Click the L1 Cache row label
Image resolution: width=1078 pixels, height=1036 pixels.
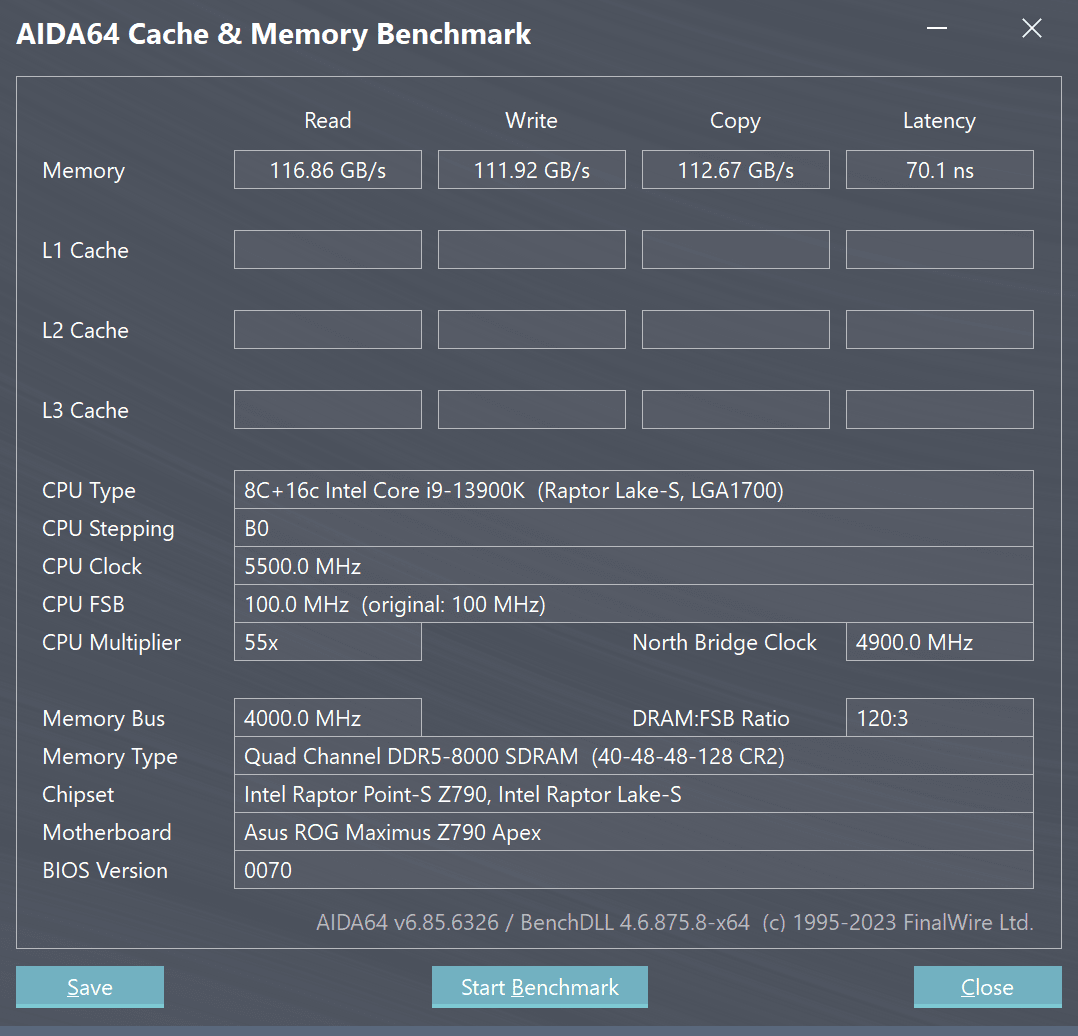[85, 250]
